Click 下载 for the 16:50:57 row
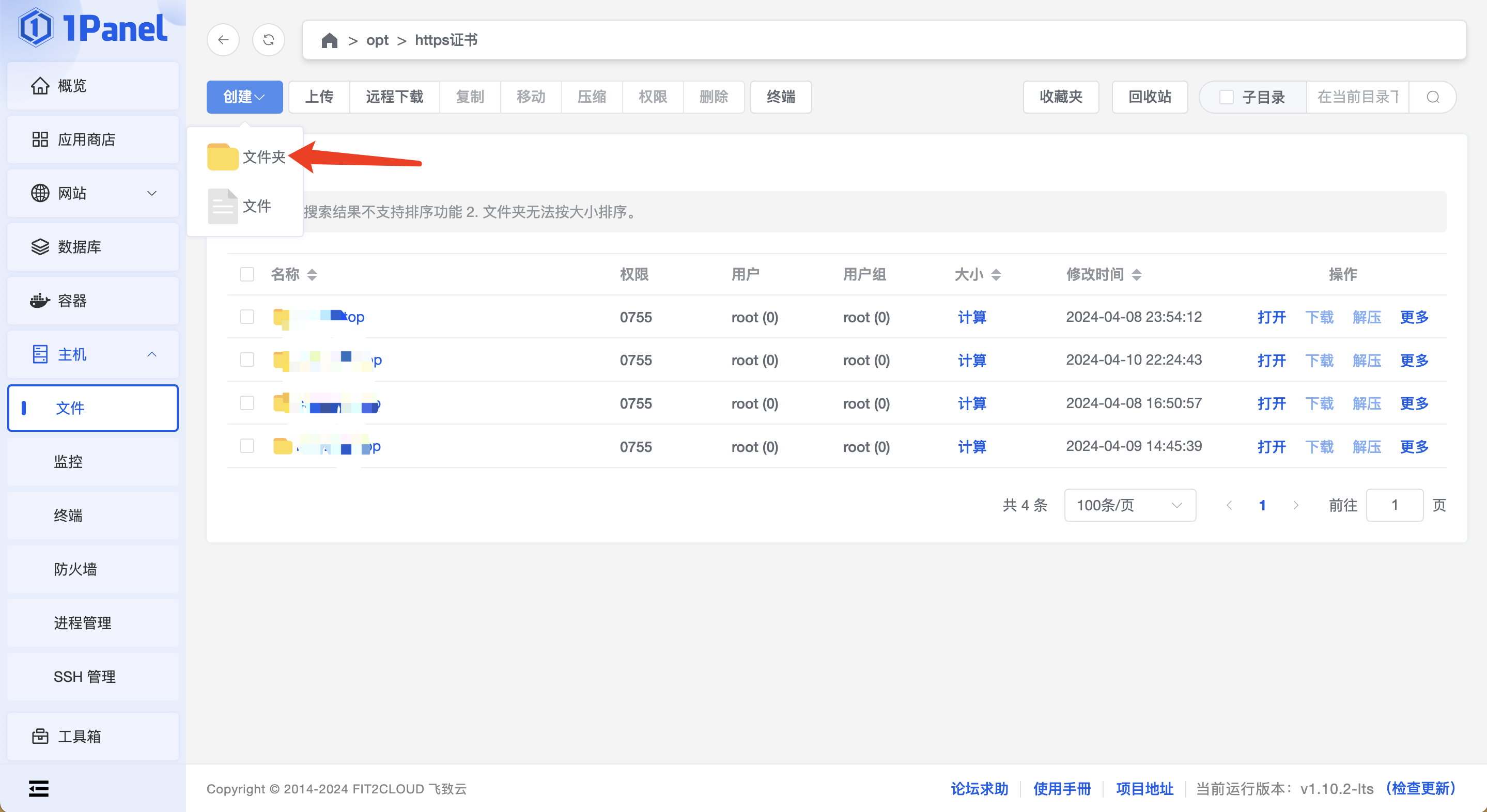Viewport: 1487px width, 812px height. (1320, 403)
